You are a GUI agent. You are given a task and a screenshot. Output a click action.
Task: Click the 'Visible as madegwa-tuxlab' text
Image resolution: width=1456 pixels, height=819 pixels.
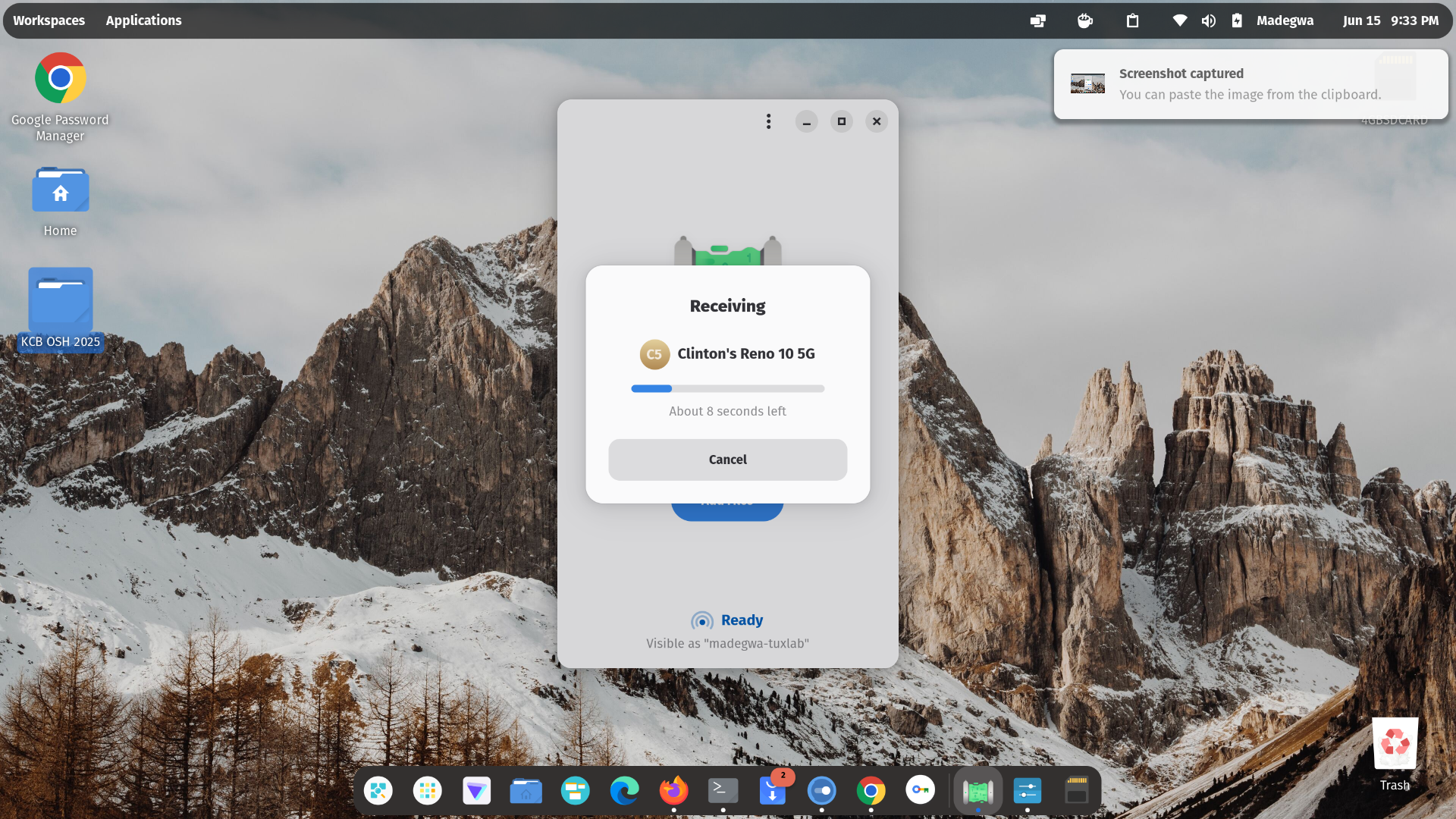(727, 643)
